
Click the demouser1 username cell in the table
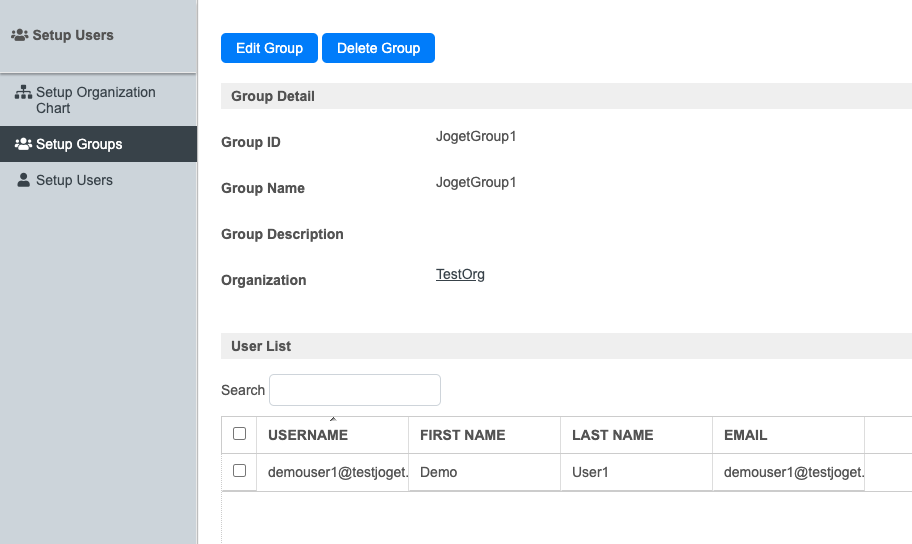pyautogui.click(x=336, y=472)
